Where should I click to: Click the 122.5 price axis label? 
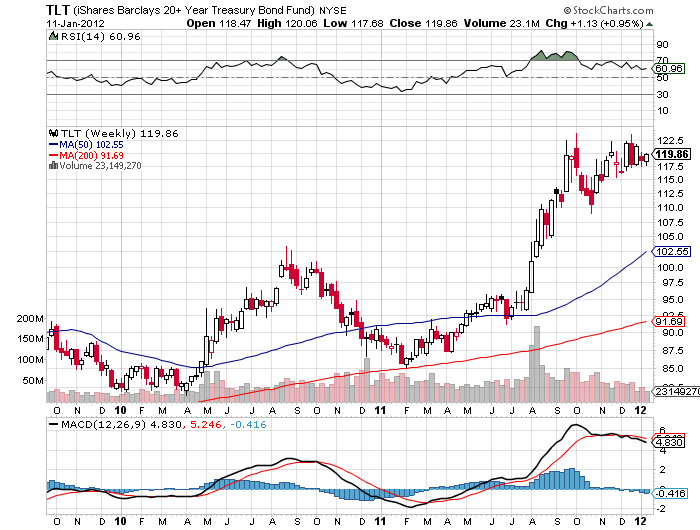pyautogui.click(x=670, y=141)
